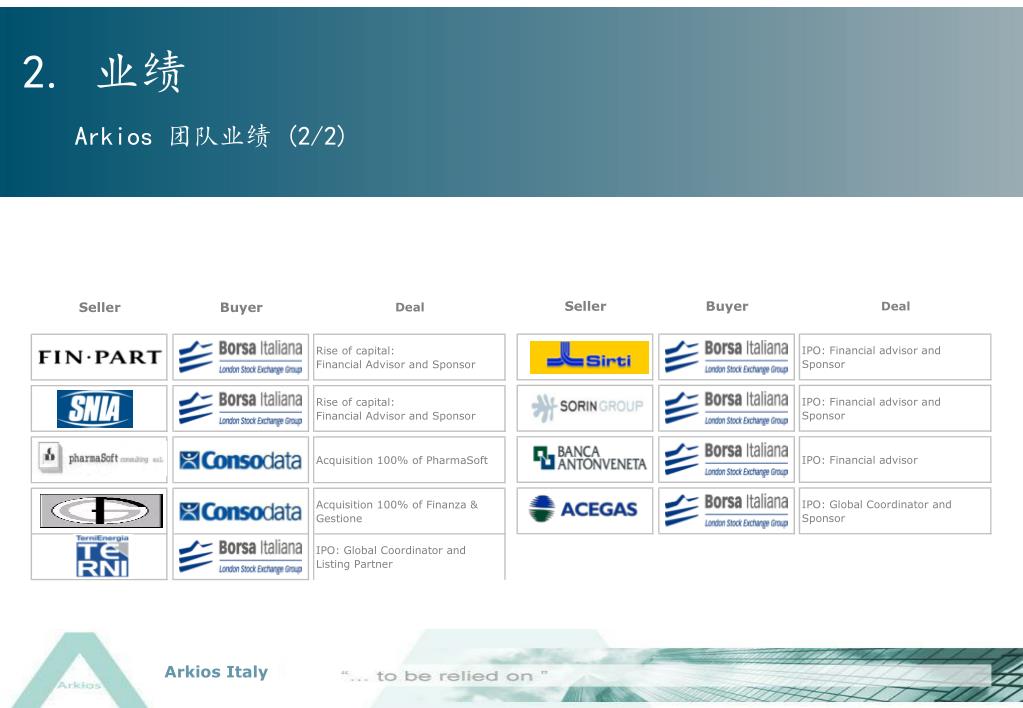This screenshot has width=1023, height=708.
Task: Click the pharmaSoft seller logo
Action: pos(100,458)
